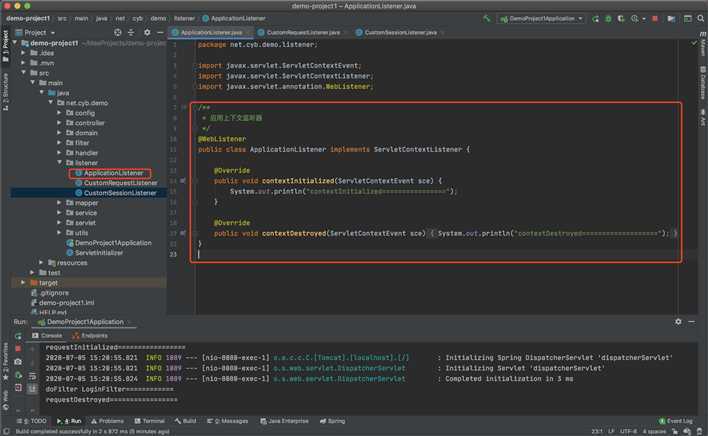Expand the mapper package

pyautogui.click(x=59, y=202)
